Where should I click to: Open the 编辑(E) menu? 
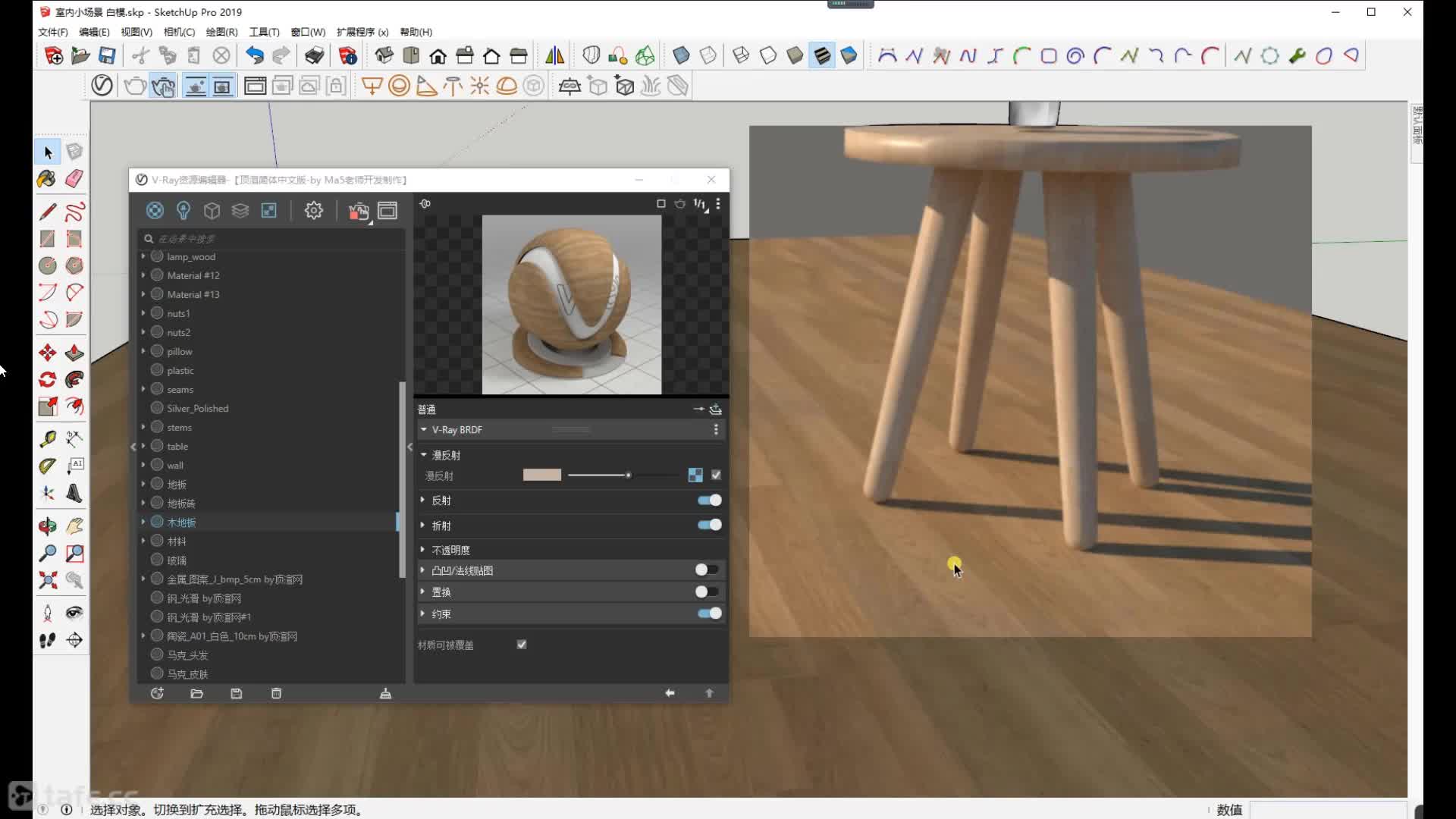(94, 32)
